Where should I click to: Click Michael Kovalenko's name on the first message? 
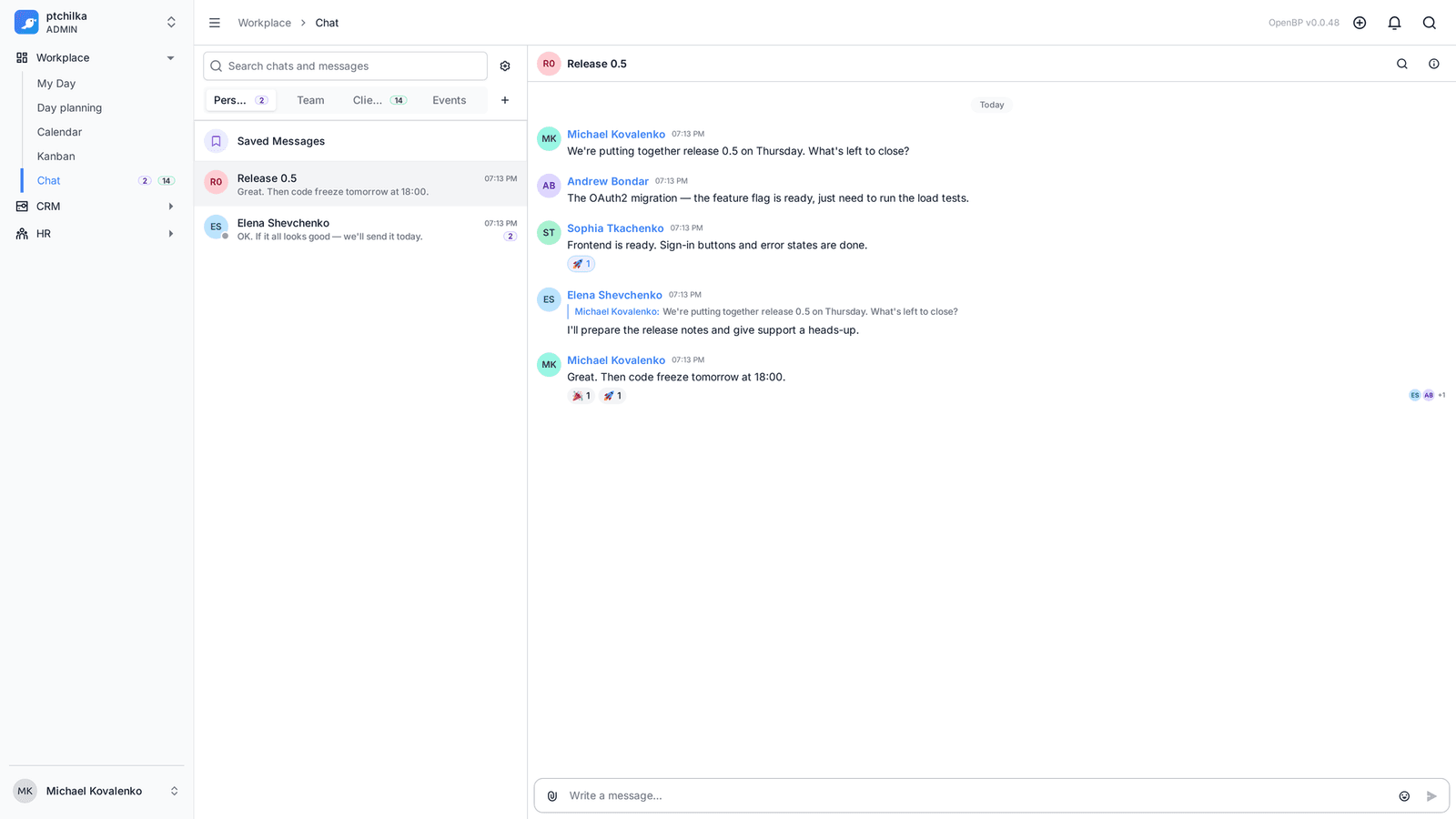[616, 134]
